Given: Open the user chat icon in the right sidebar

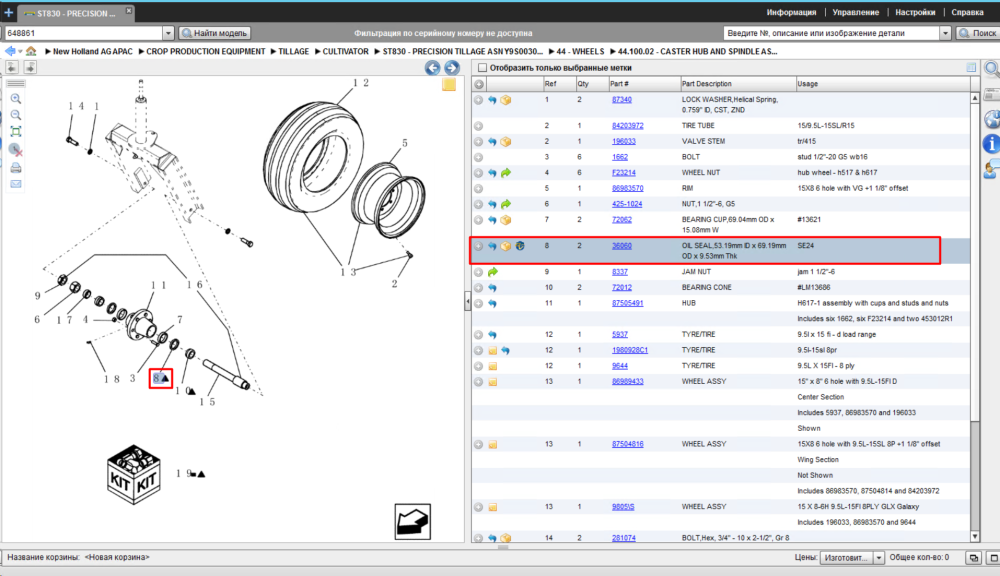Looking at the screenshot, I should pyautogui.click(x=992, y=170).
